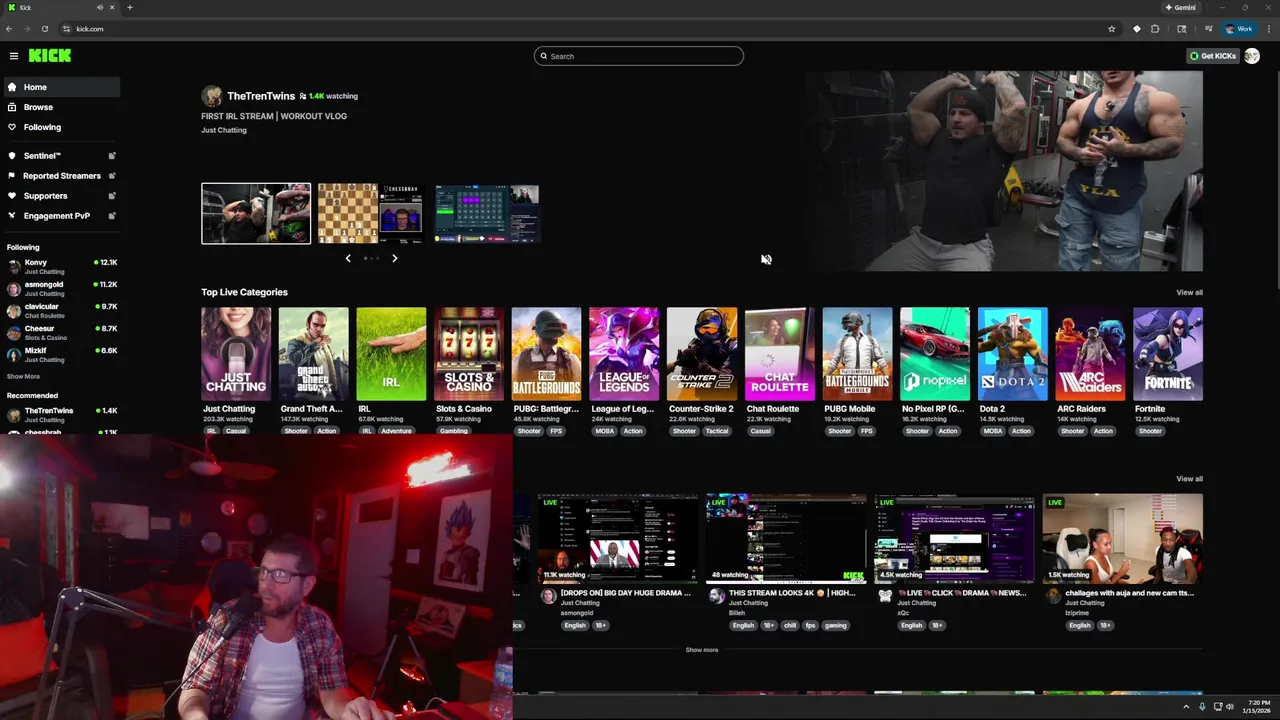
Task: Open Mizkif in the Following list
Action: [x=62, y=354]
